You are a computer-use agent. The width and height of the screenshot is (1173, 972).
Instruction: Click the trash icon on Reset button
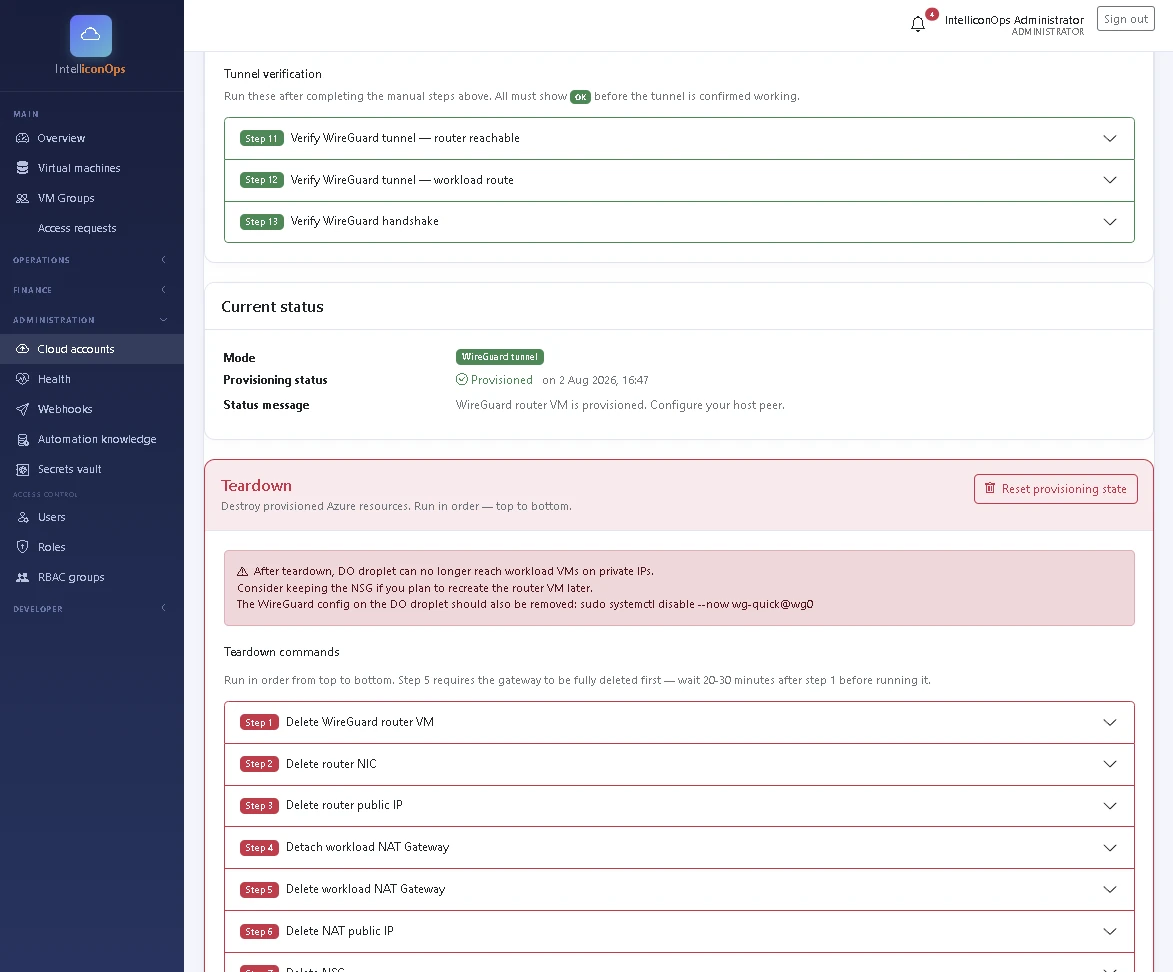pyautogui.click(x=990, y=488)
